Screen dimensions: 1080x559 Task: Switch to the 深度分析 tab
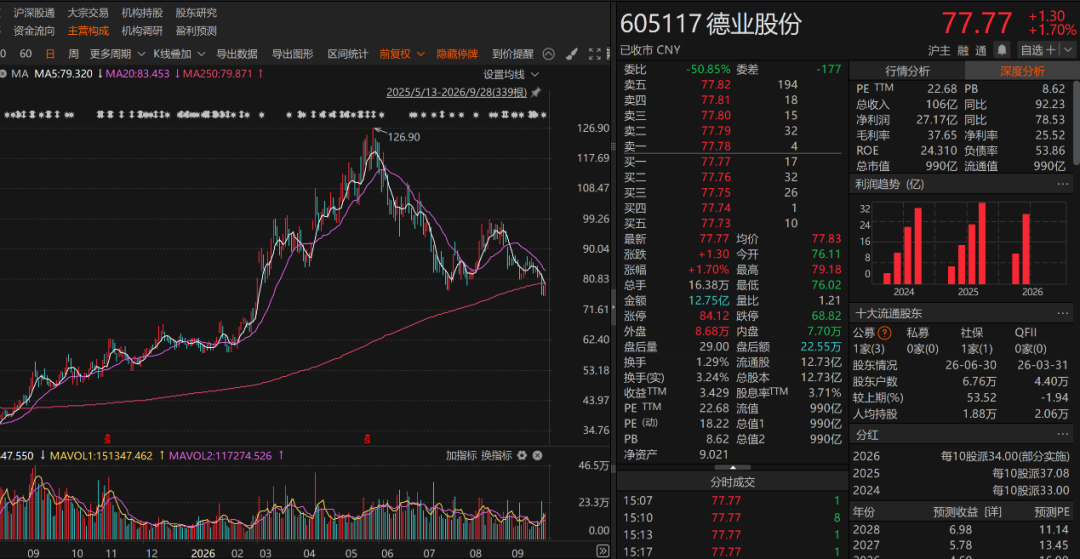(1022, 71)
